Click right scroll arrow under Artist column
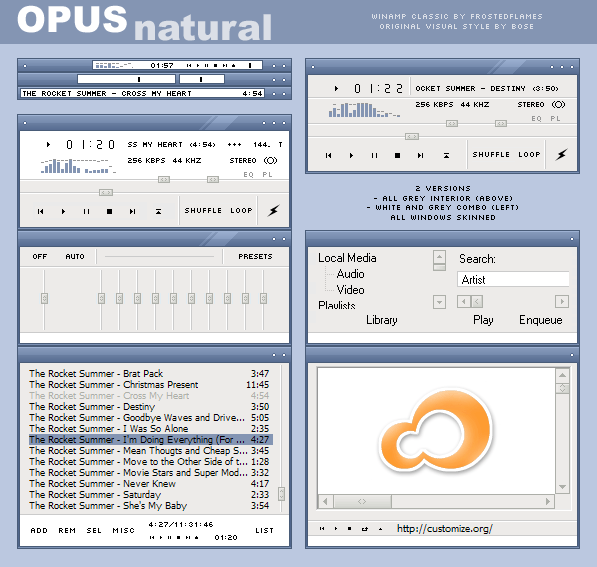 562,302
